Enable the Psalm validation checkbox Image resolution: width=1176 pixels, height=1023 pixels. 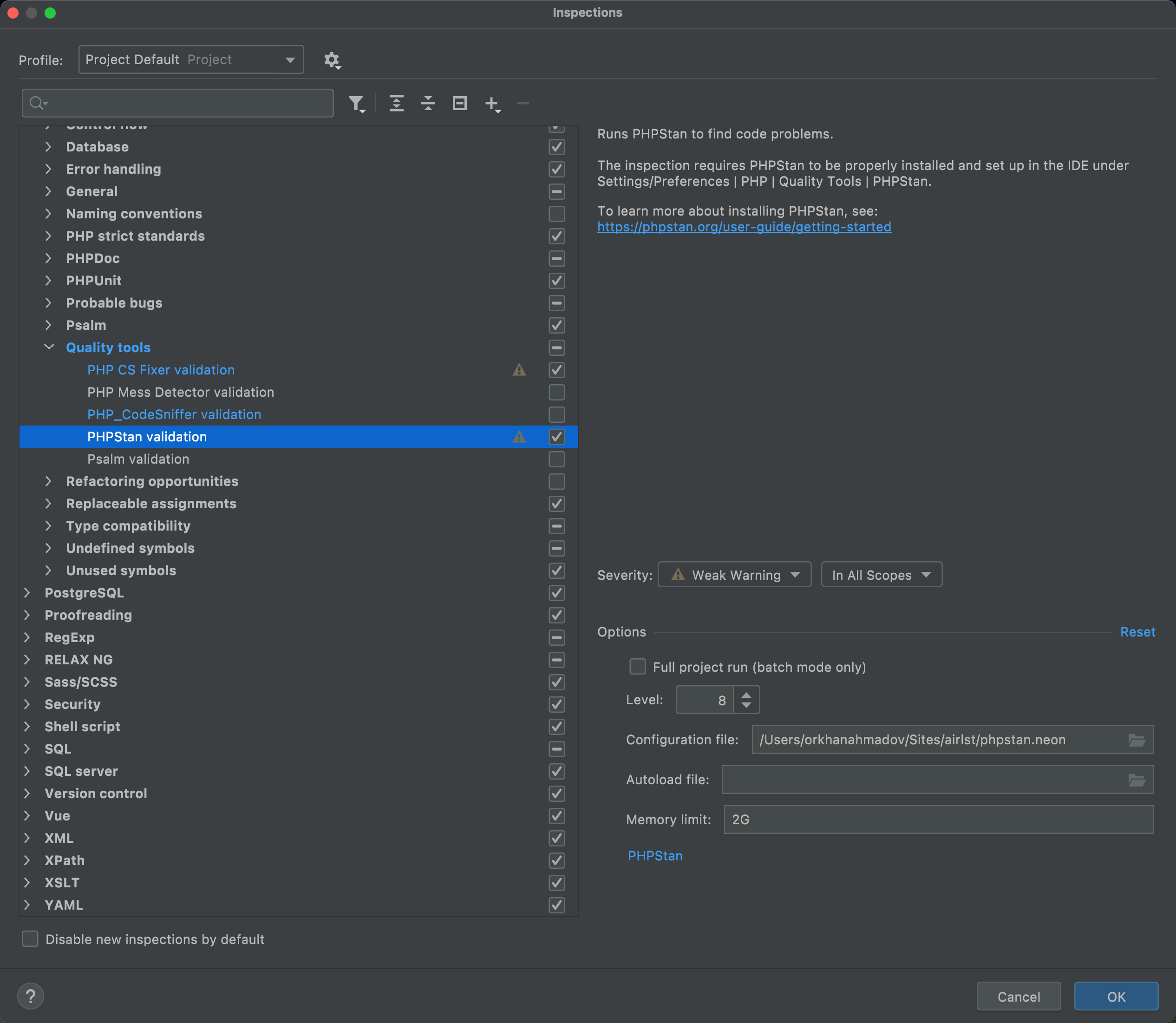click(x=556, y=459)
